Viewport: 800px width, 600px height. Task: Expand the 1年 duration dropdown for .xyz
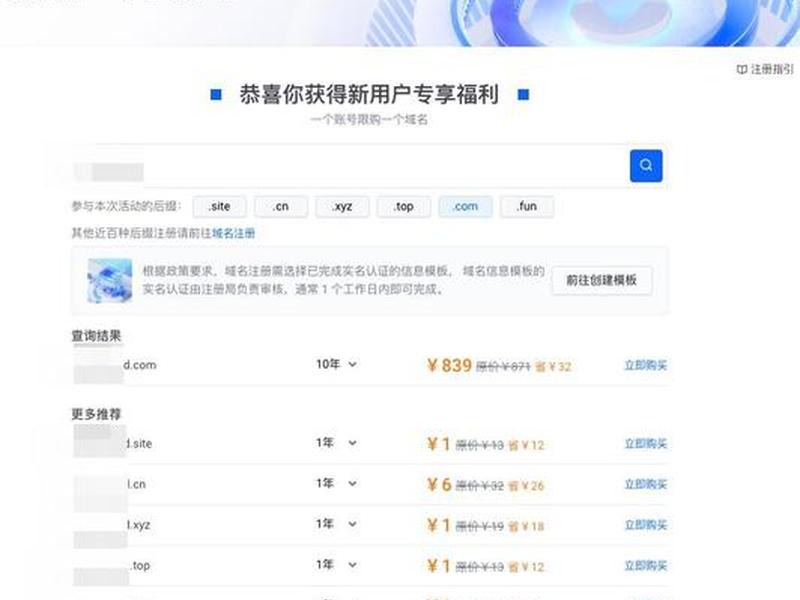[x=336, y=524]
